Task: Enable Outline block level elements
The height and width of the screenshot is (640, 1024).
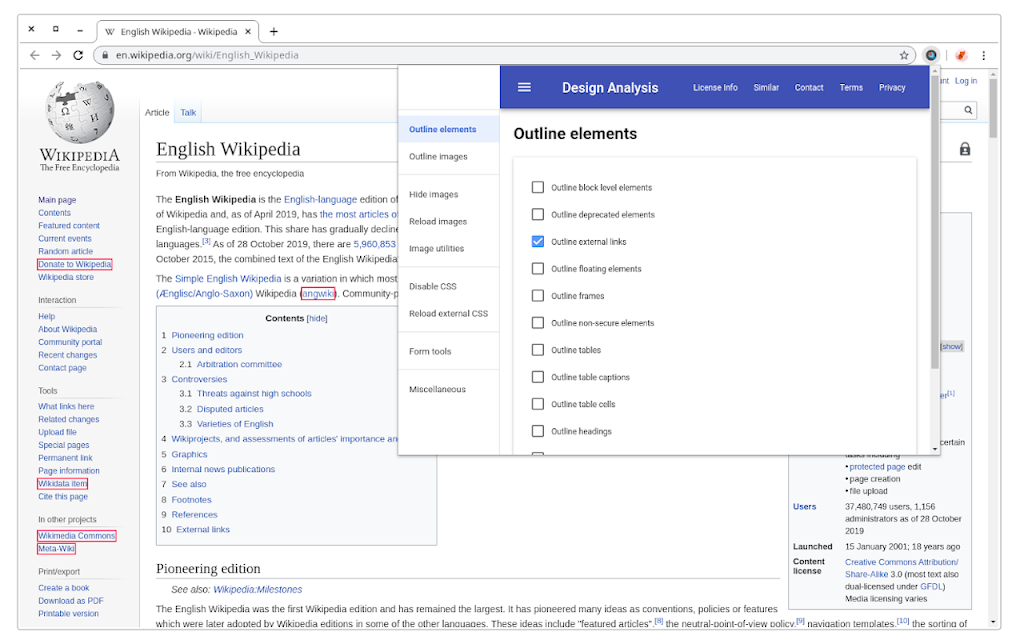Action: point(537,187)
